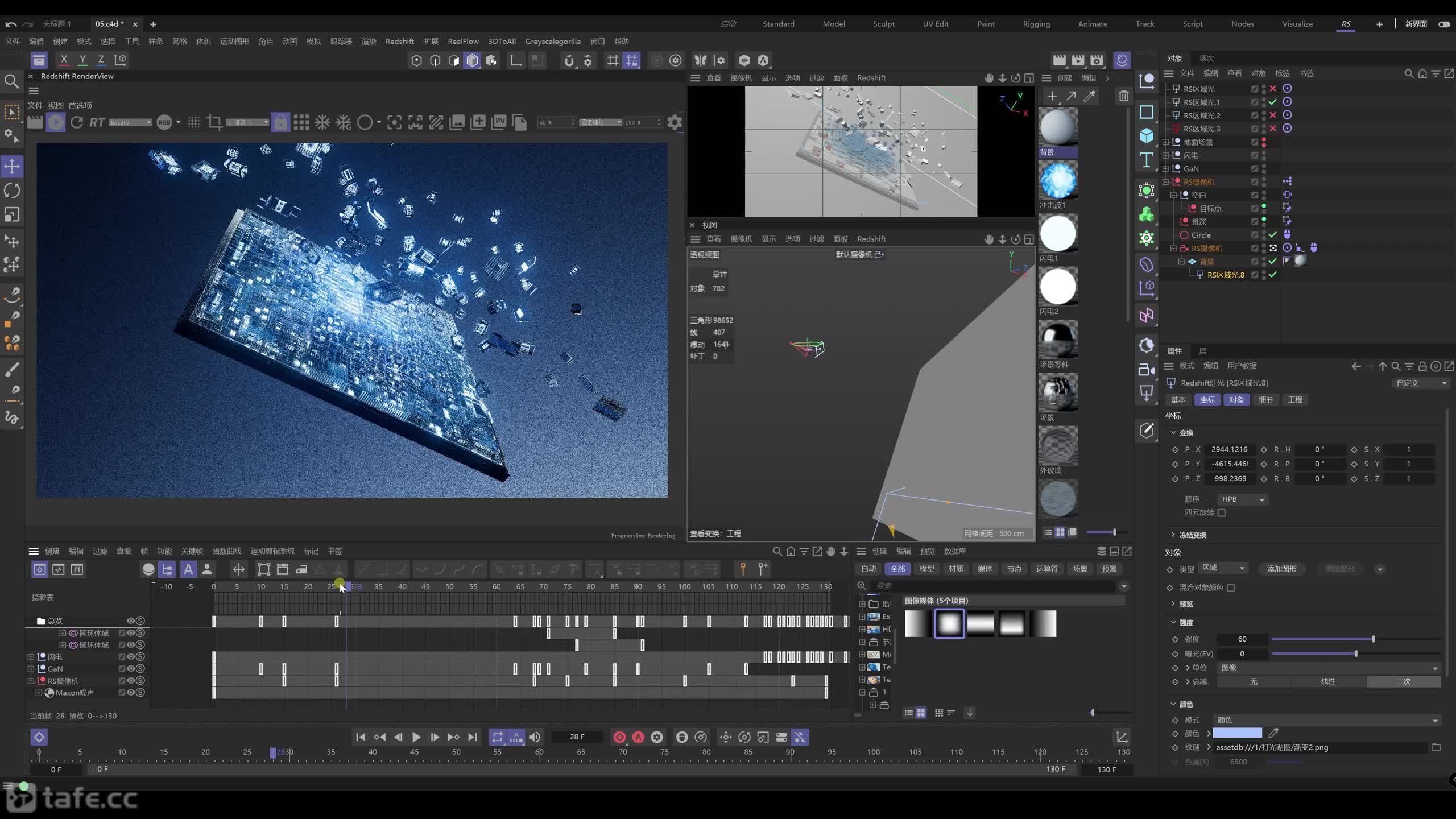Open 顺序 HPB rotation order dropdown
This screenshot has width=1456, height=819.
tap(1242, 499)
